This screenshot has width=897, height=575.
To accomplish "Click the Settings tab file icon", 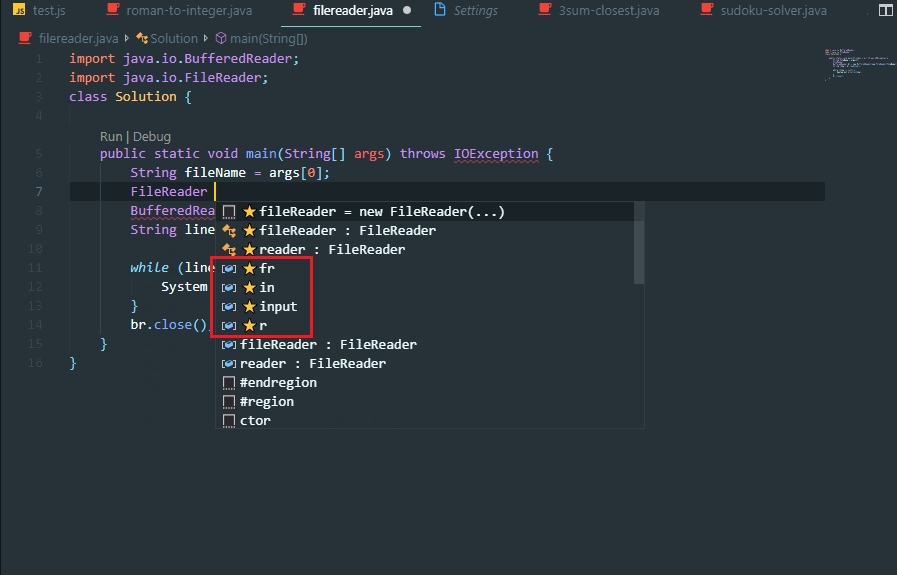I will [x=440, y=11].
